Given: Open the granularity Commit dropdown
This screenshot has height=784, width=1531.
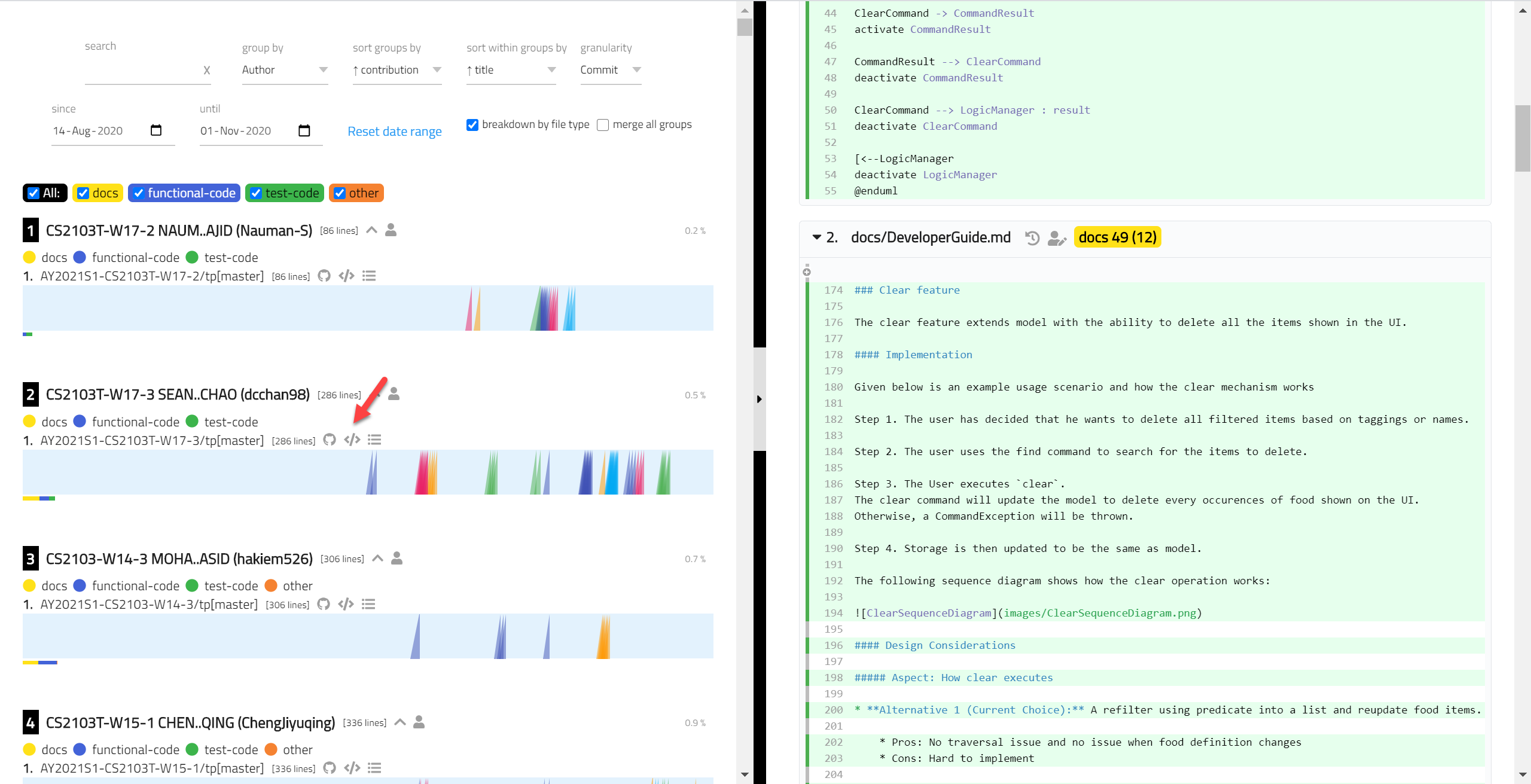Looking at the screenshot, I should (x=611, y=70).
